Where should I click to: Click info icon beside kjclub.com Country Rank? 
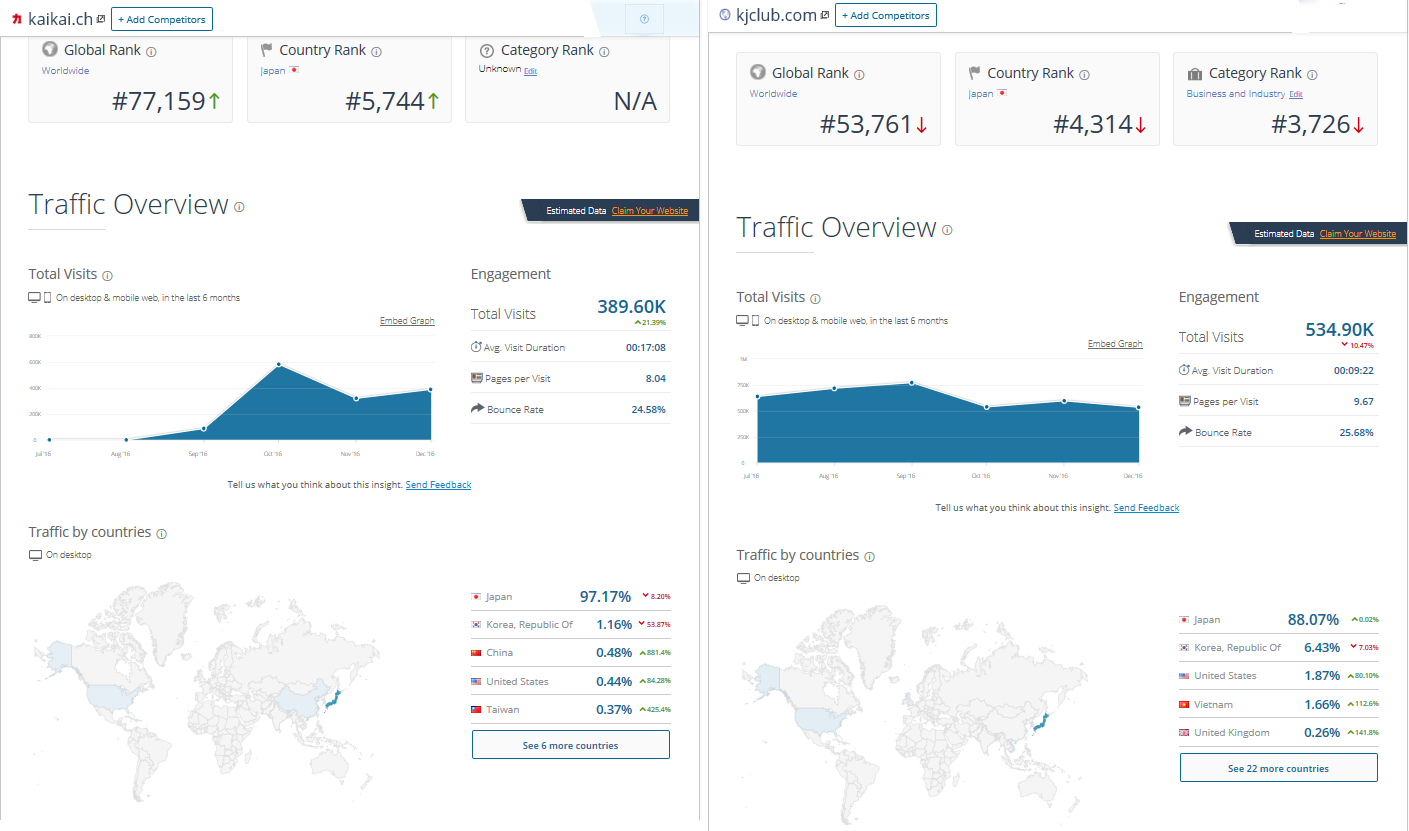(x=1084, y=74)
